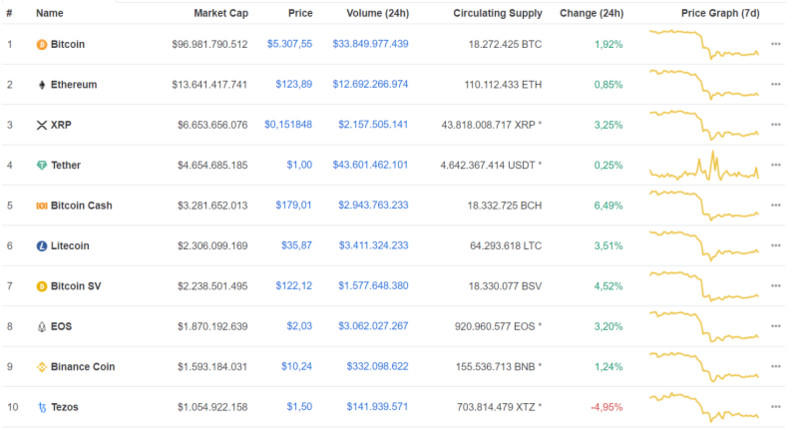The image size is (798, 430).
Task: Open the three-dot menu for XRP
Action: tap(776, 125)
